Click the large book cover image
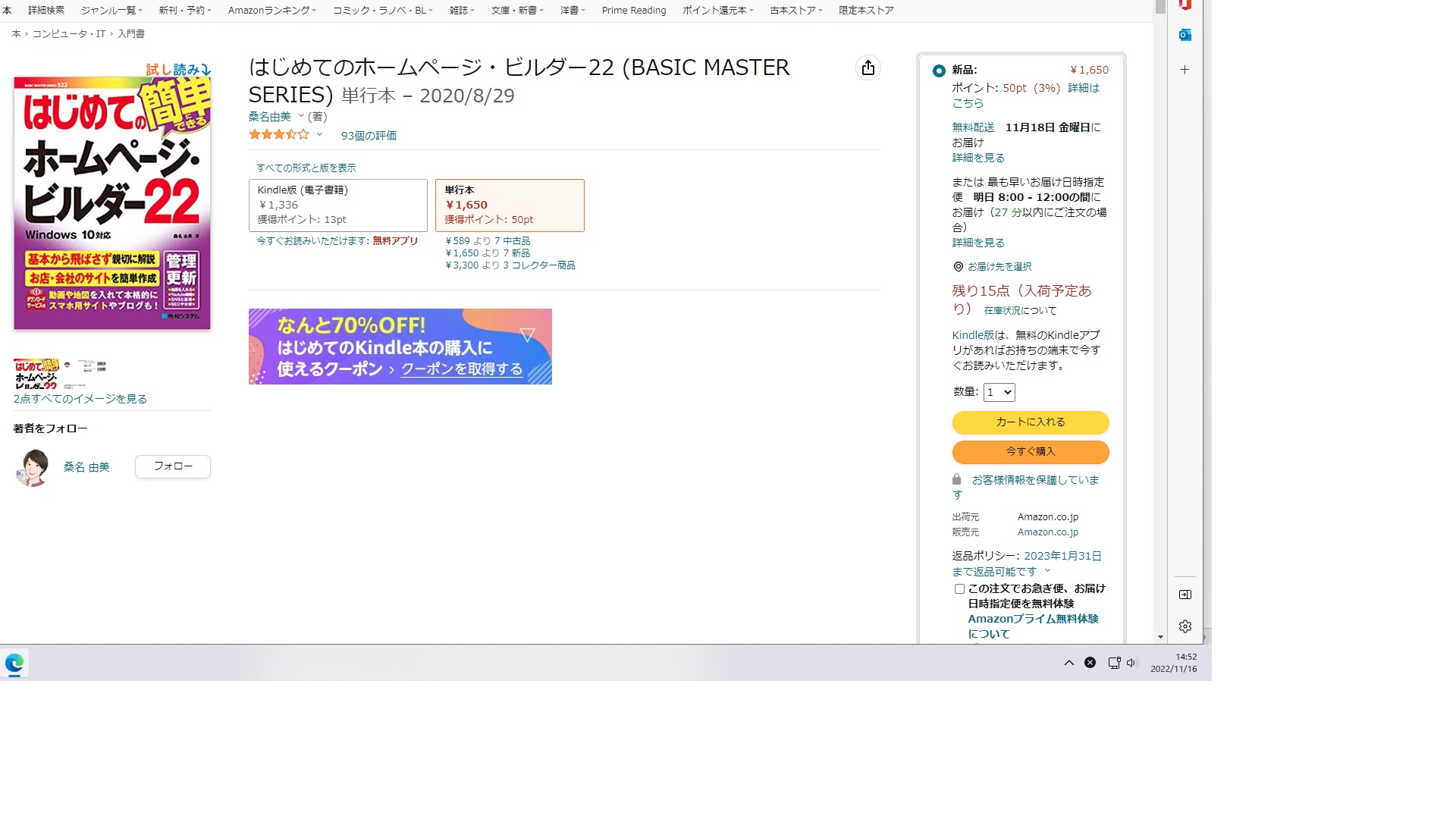1456x819 pixels. [x=112, y=202]
